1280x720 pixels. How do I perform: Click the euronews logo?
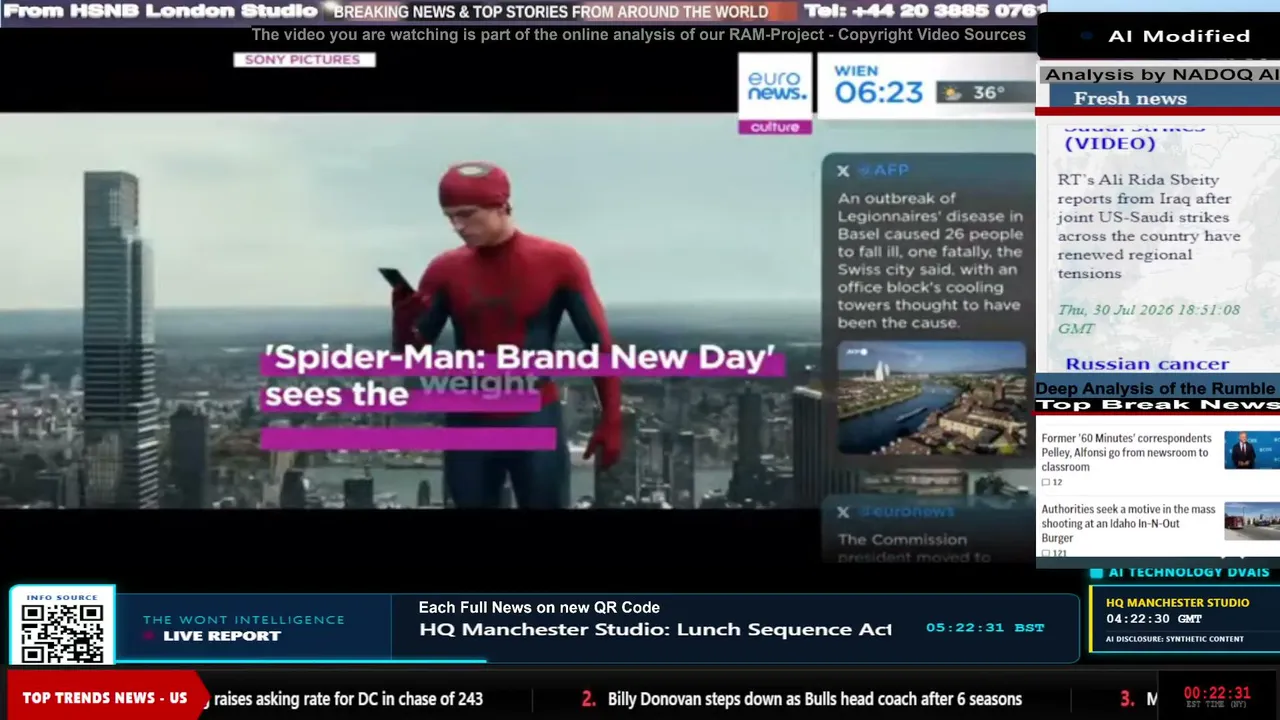(x=775, y=86)
